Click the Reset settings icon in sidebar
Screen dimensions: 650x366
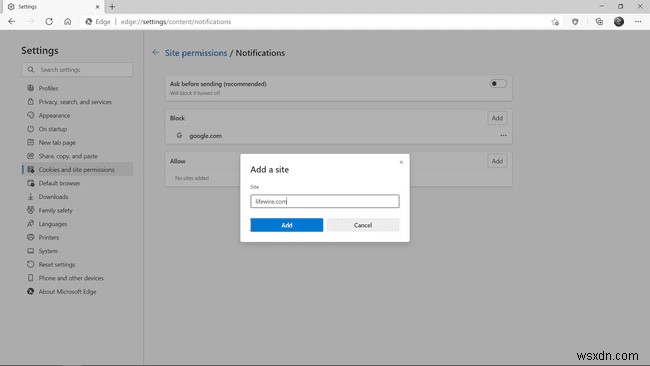pyautogui.click(x=30, y=264)
